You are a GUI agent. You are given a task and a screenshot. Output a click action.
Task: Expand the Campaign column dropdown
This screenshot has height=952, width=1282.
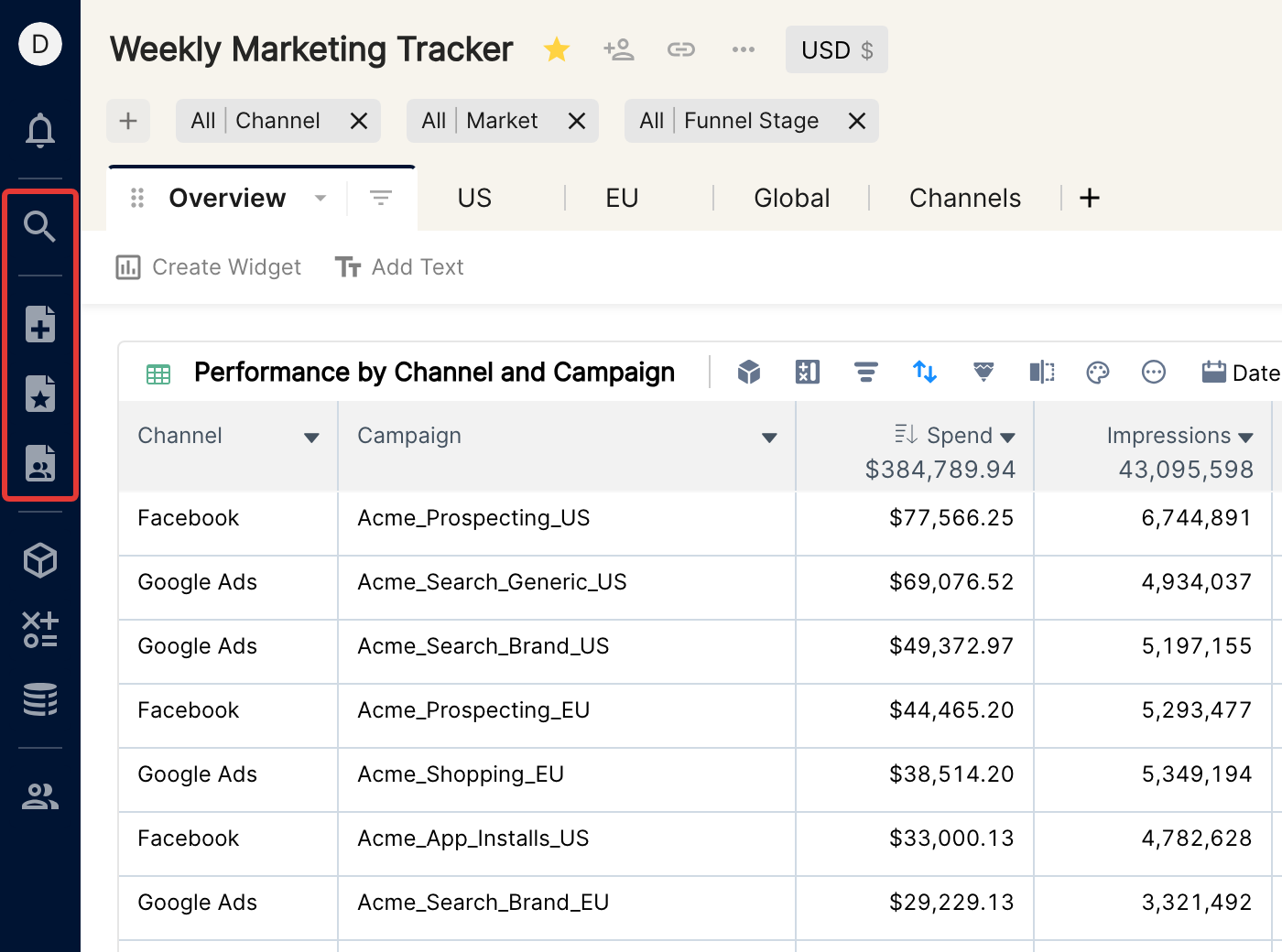point(769,438)
